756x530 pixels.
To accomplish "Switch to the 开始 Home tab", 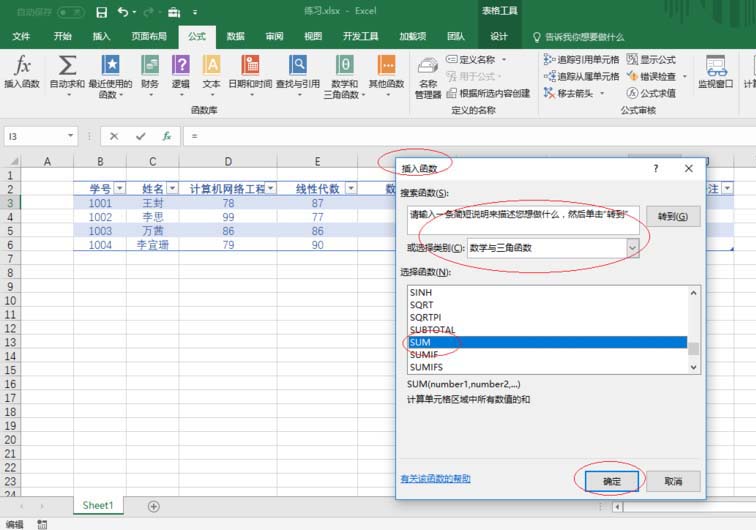I will (x=63, y=36).
